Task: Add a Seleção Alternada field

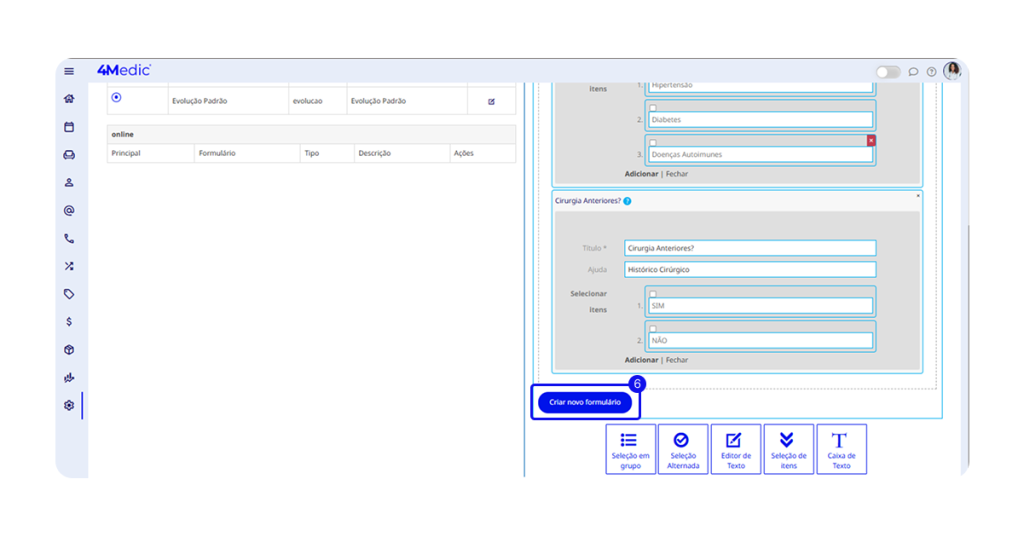Action: tap(683, 449)
